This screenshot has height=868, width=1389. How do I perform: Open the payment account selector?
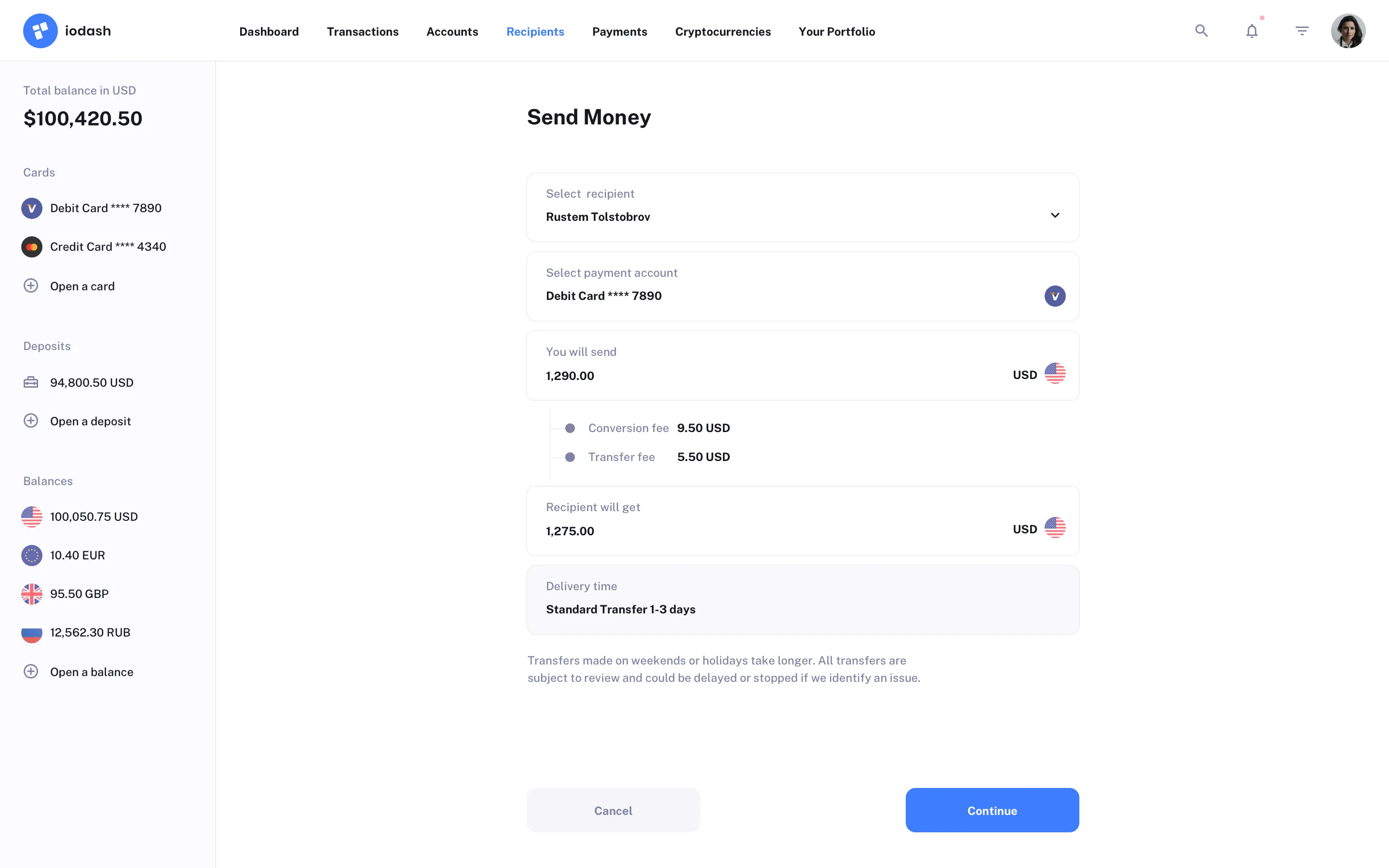[803, 286]
